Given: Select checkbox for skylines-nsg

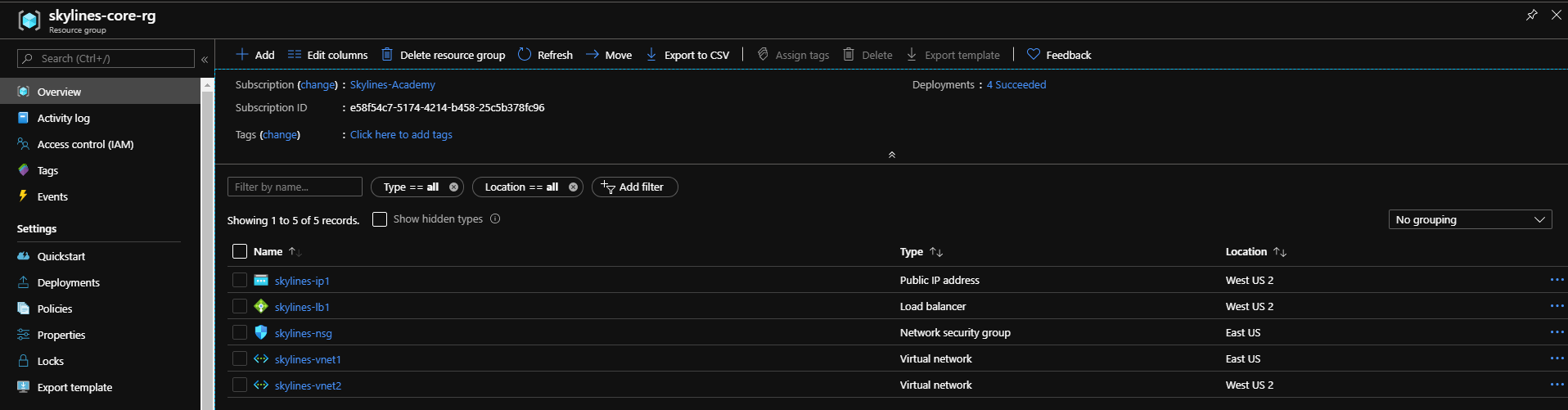Looking at the screenshot, I should [240, 332].
